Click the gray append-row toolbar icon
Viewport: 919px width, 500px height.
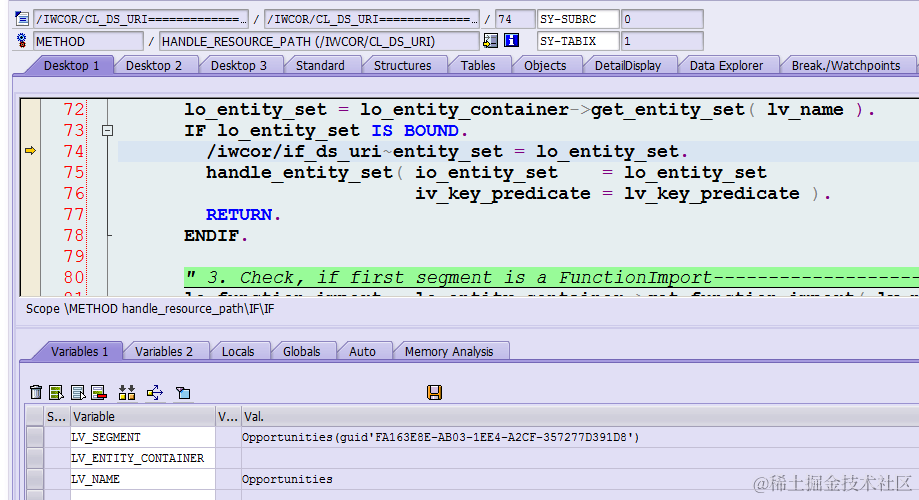[78, 392]
